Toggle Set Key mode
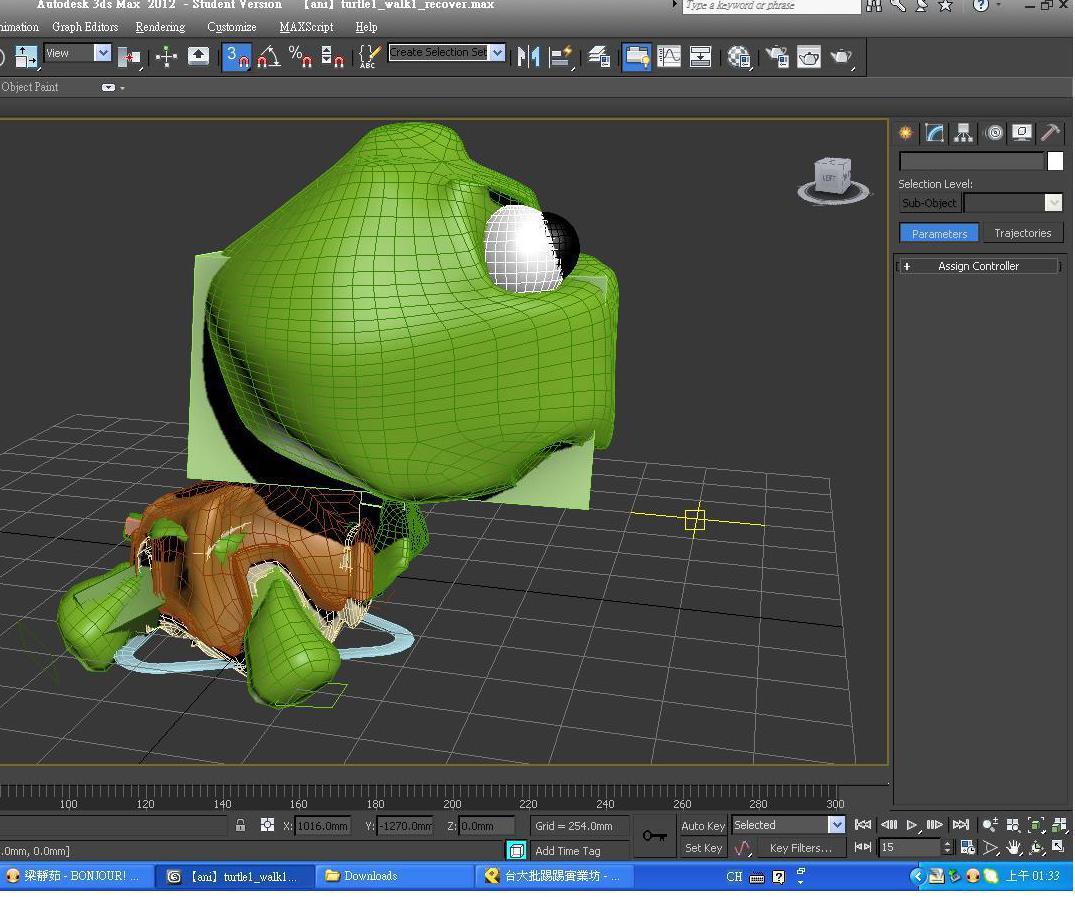Screen dimensions: 1075x897 click(x=703, y=848)
